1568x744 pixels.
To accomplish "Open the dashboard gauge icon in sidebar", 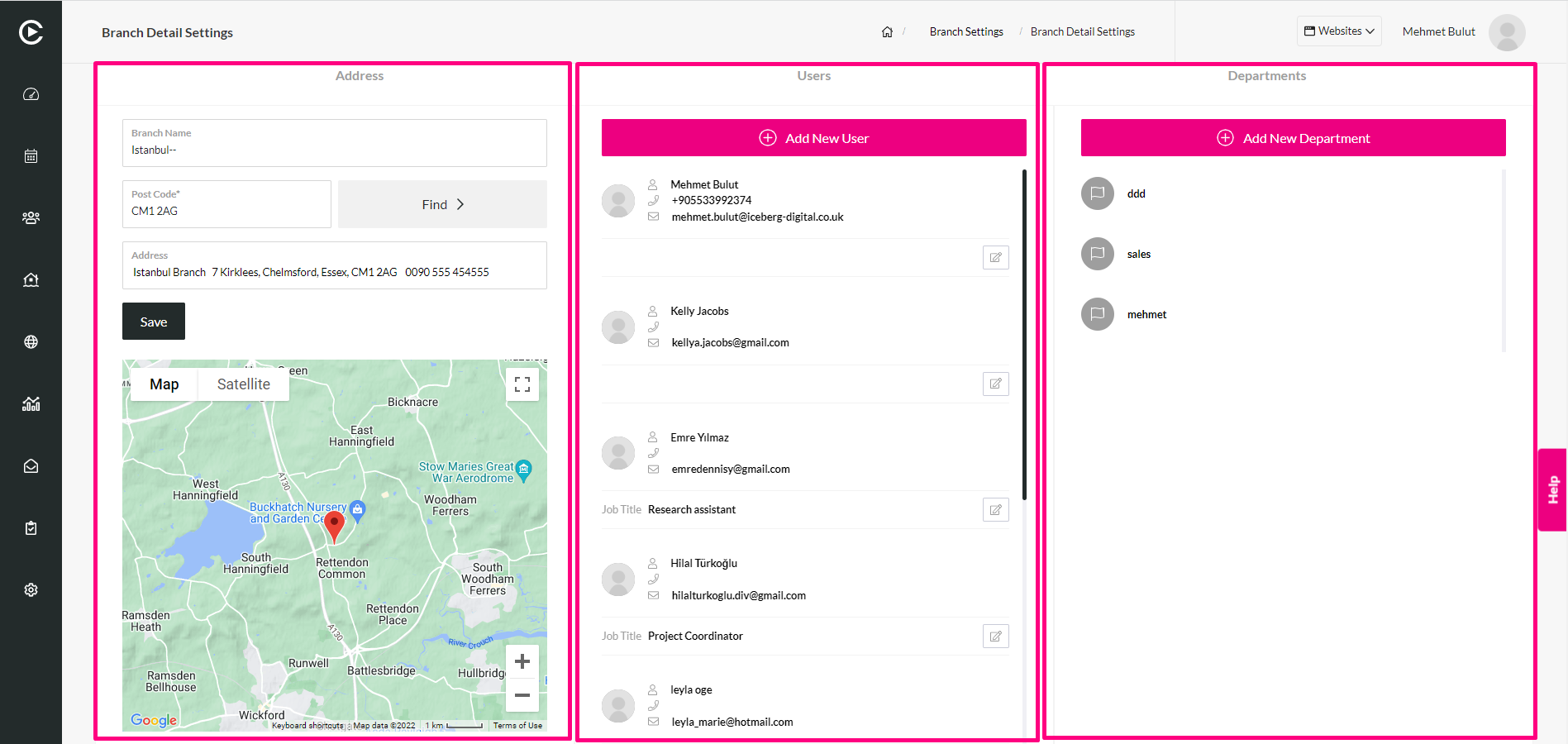I will pos(31,94).
